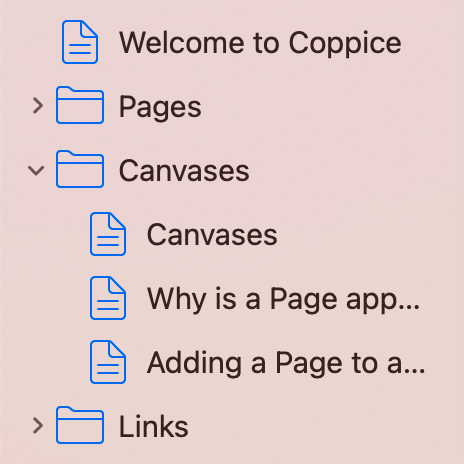Open the "Adding a Page to a..." label
This screenshot has width=464, height=464.
[286, 363]
